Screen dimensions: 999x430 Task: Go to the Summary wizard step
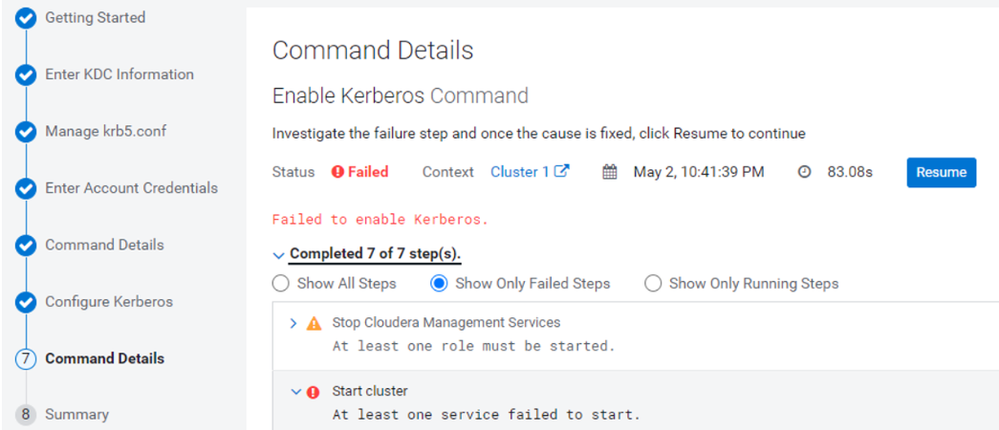pos(76,415)
